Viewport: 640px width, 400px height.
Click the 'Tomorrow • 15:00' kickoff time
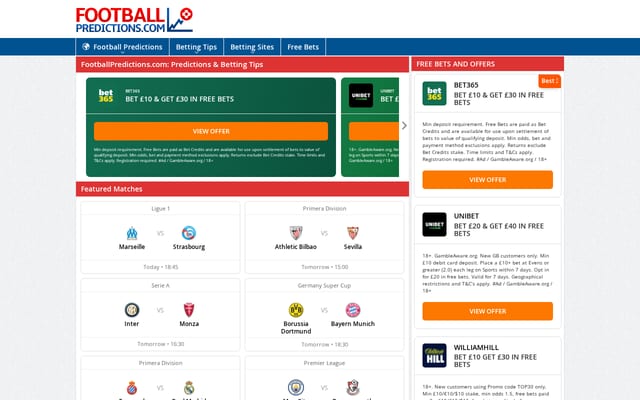[324, 267]
